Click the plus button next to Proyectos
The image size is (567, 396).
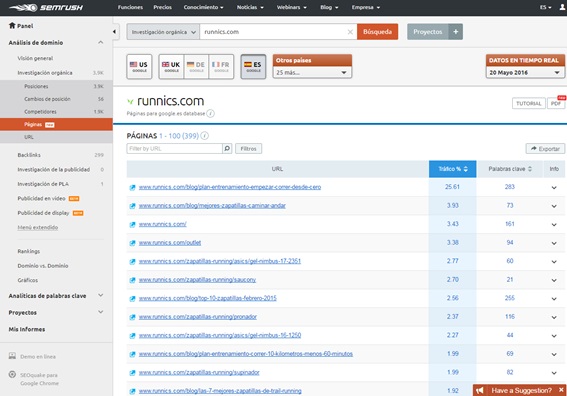(x=456, y=32)
